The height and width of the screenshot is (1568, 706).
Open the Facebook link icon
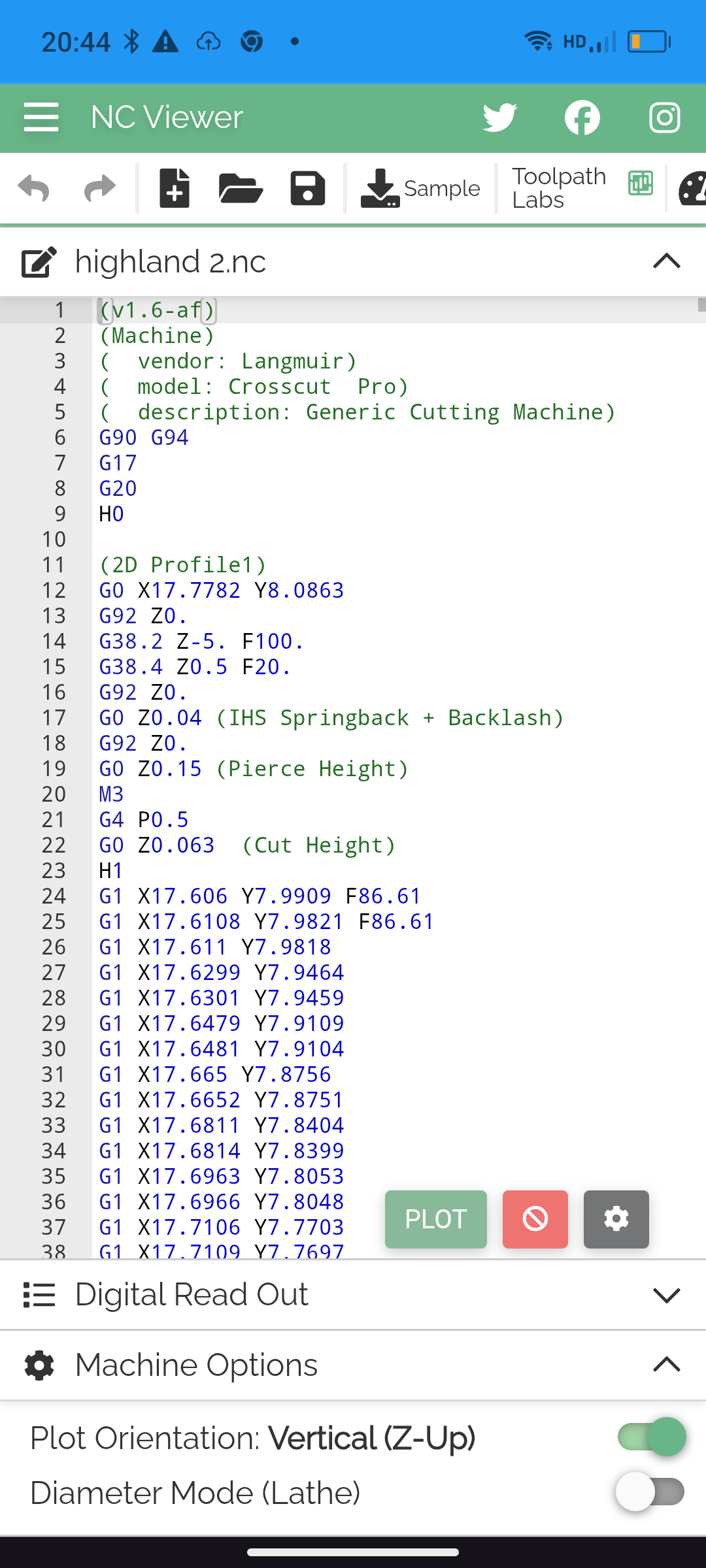point(582,118)
